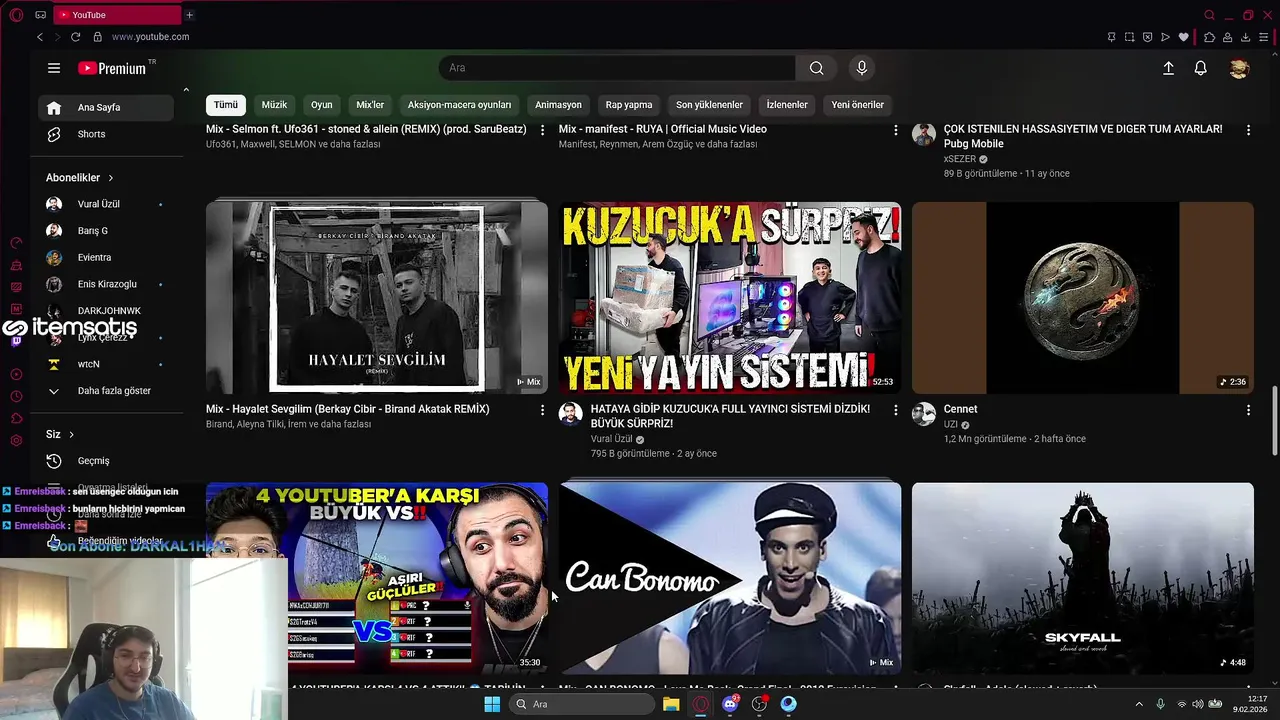The height and width of the screenshot is (720, 1280).
Task: Select the Yeni öneriler chip
Action: (x=858, y=105)
